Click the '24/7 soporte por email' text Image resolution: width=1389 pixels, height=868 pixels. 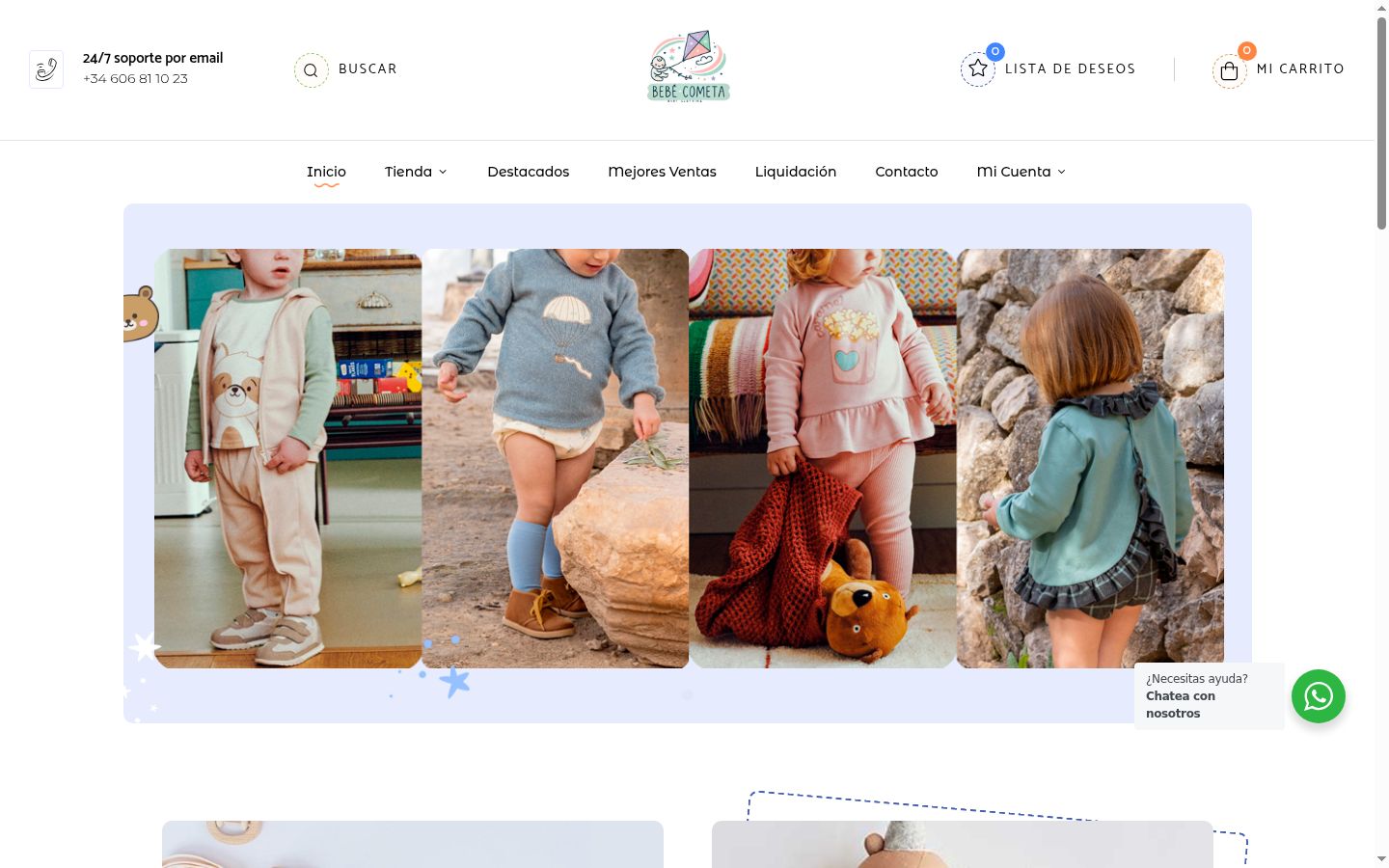click(152, 58)
